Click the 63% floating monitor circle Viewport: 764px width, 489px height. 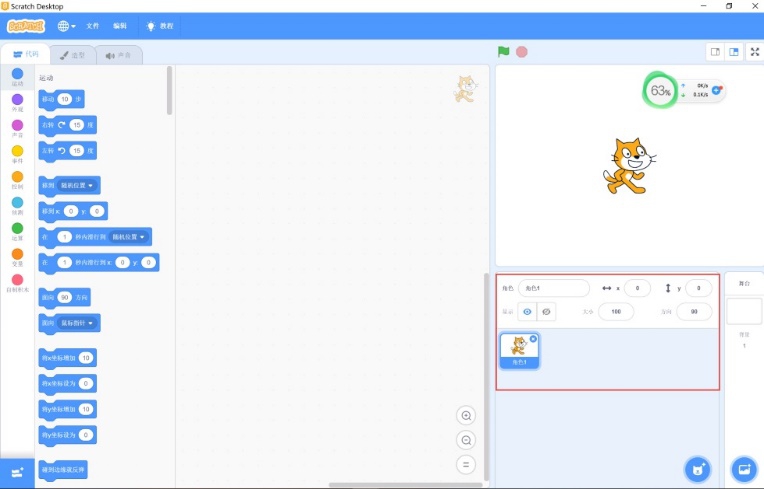click(x=660, y=91)
